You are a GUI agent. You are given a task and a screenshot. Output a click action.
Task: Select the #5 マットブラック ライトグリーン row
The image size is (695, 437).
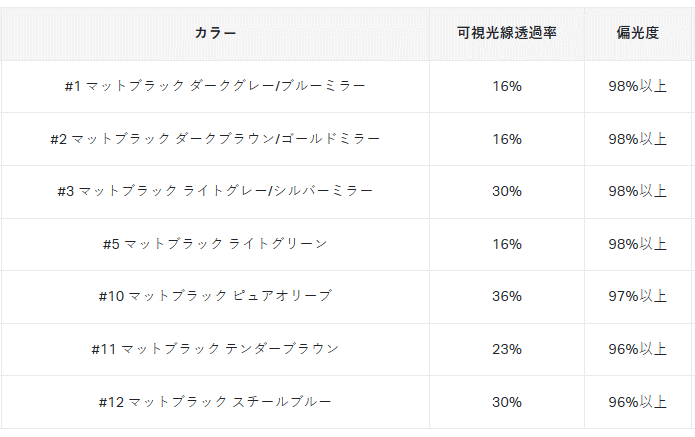347,244
